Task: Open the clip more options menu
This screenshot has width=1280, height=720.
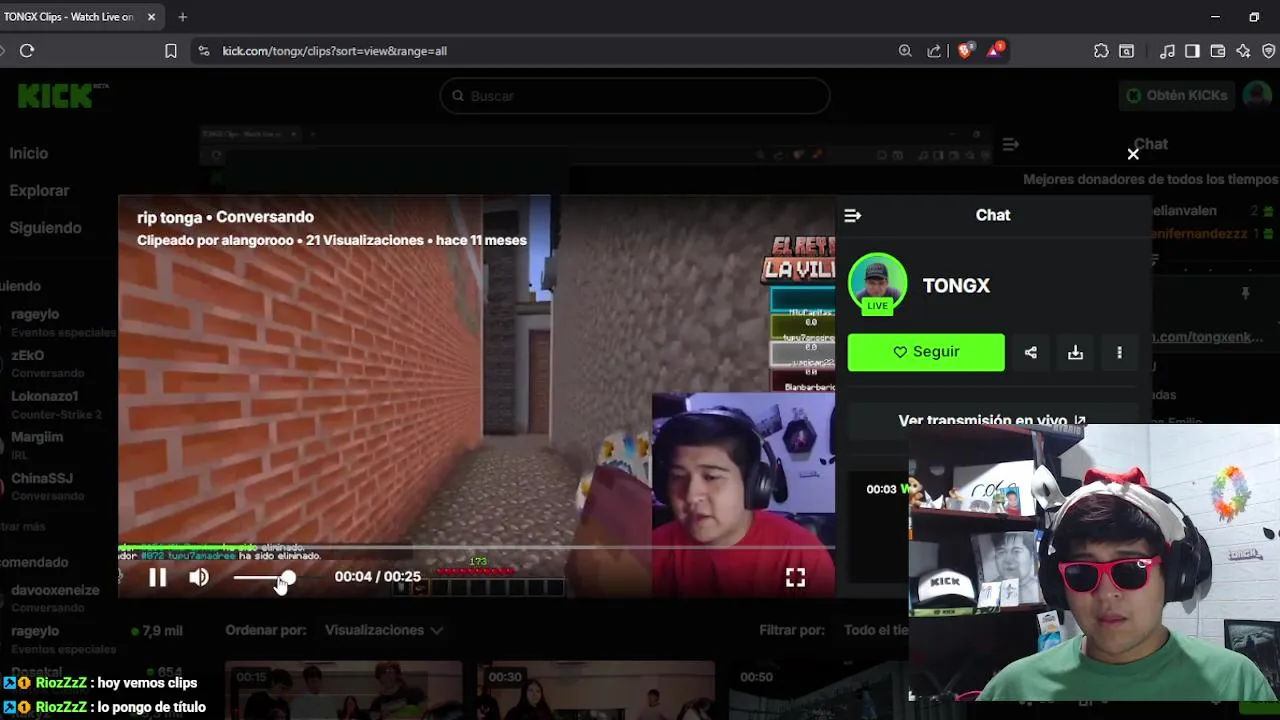Action: pos(1119,352)
